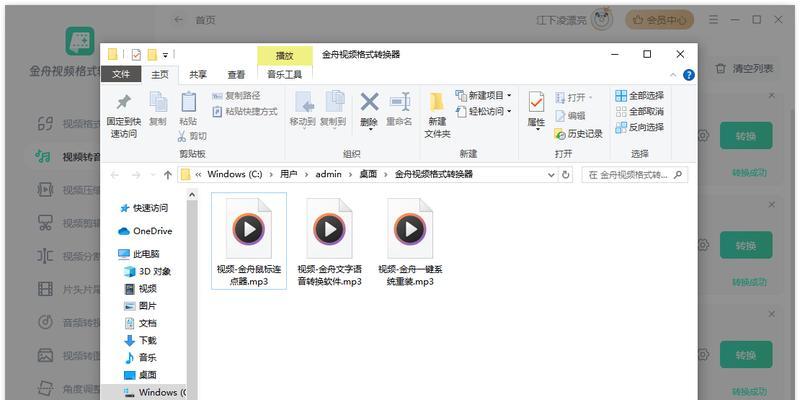Click the search box in Explorer
Viewport: 800px width, 400px height.
[x=635, y=175]
